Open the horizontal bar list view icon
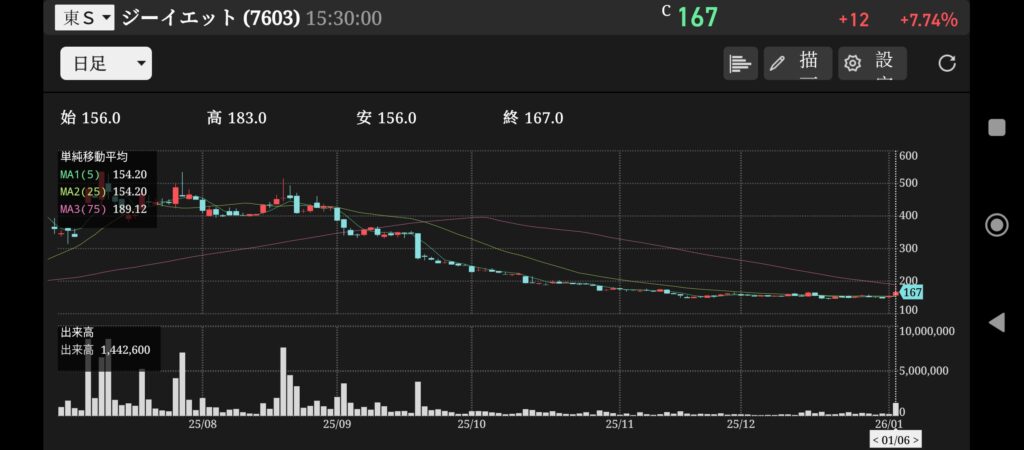1024x450 pixels. click(740, 63)
